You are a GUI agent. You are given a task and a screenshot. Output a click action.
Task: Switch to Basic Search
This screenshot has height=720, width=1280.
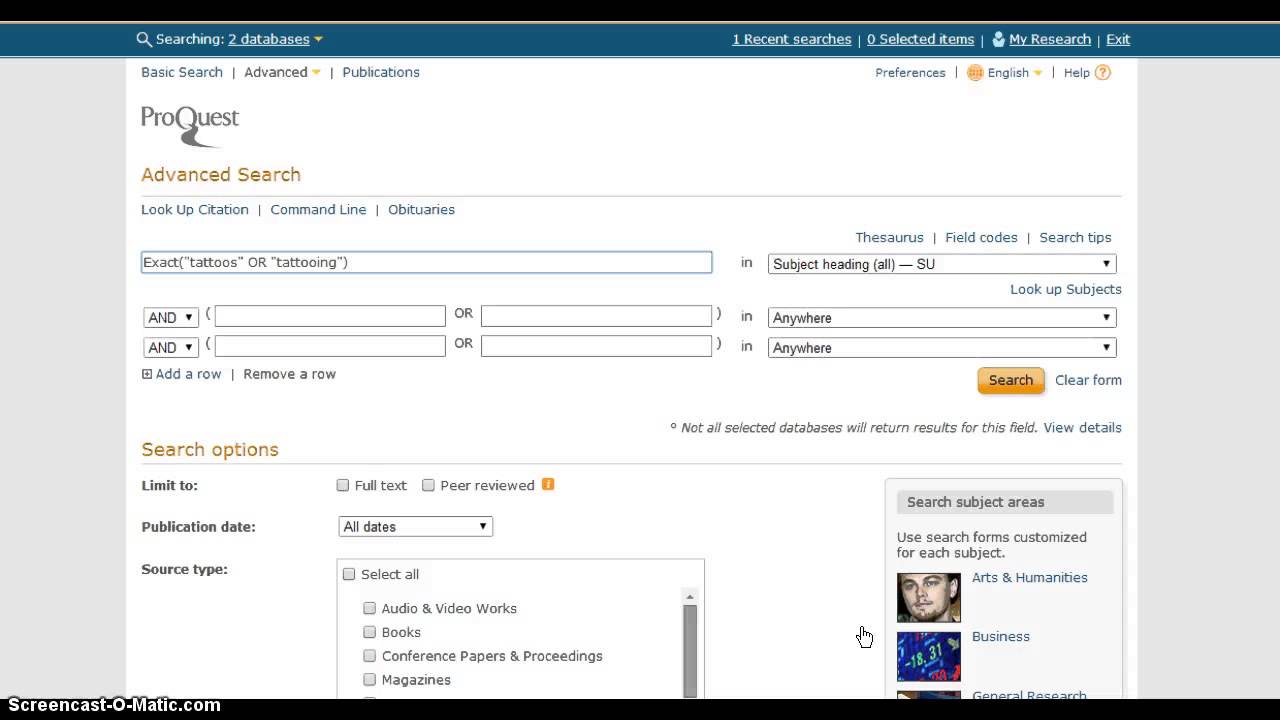tap(182, 73)
